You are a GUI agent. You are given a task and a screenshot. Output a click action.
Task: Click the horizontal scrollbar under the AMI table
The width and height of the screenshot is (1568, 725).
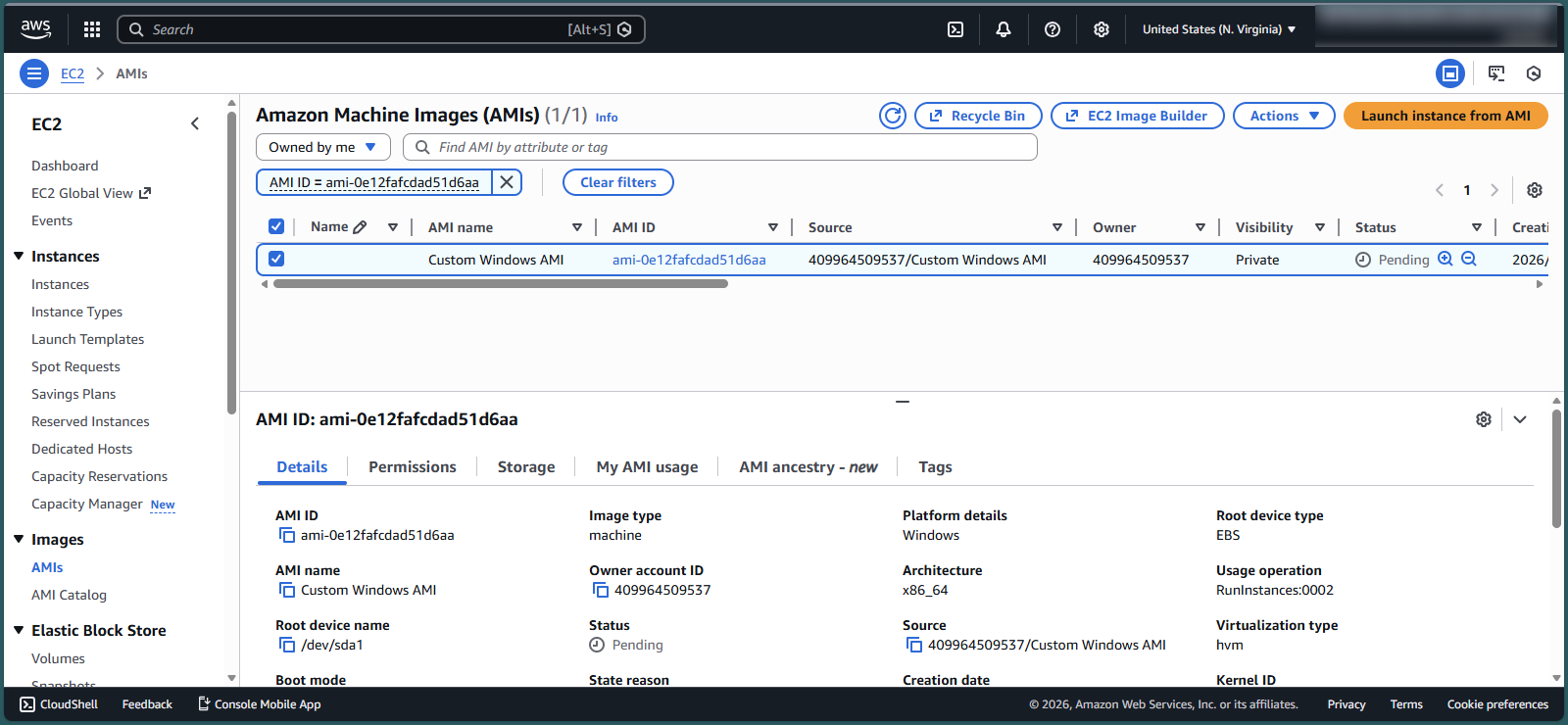(501, 284)
